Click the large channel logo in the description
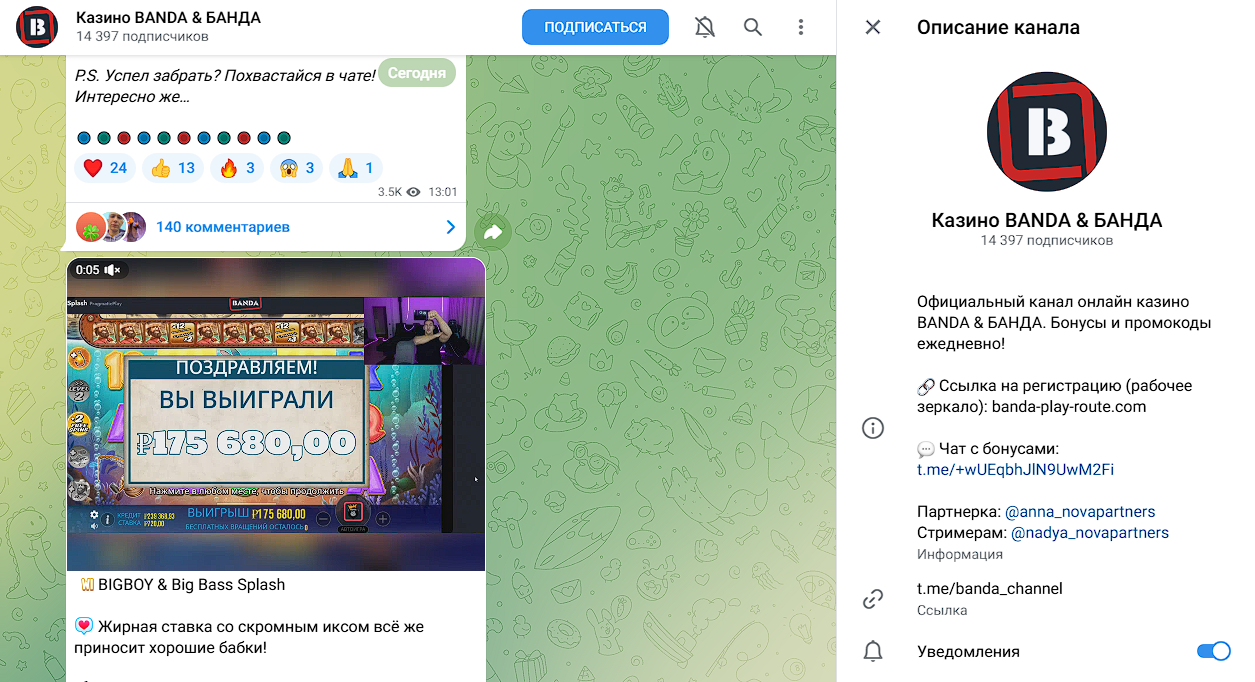The height and width of the screenshot is (682, 1255). 1047,132
